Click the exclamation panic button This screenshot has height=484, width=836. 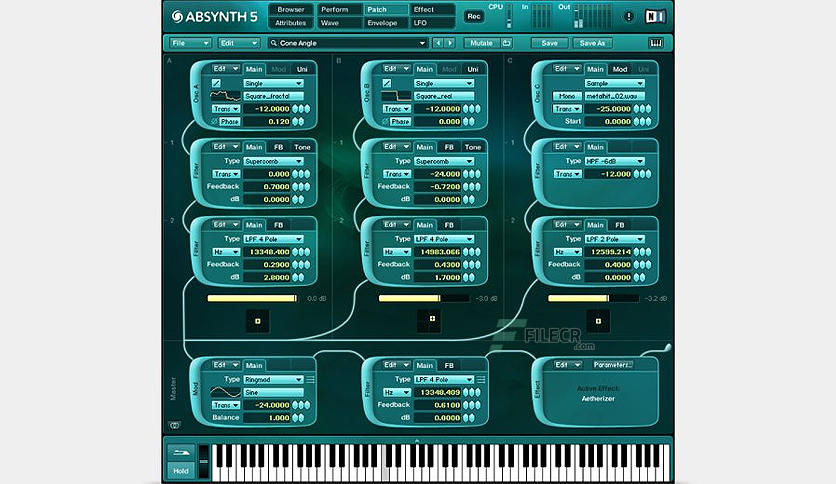[x=629, y=17]
